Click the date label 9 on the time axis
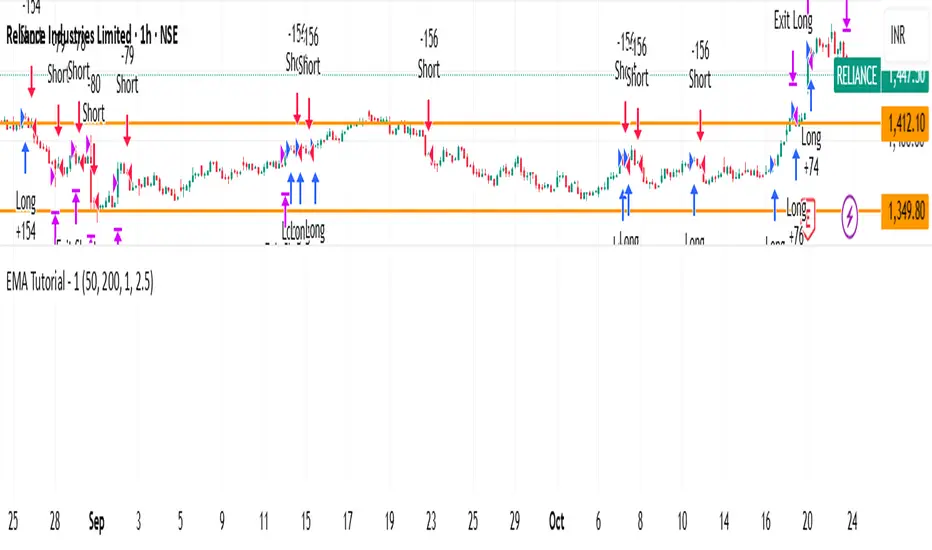This screenshot has width=932, height=550. (x=222, y=522)
